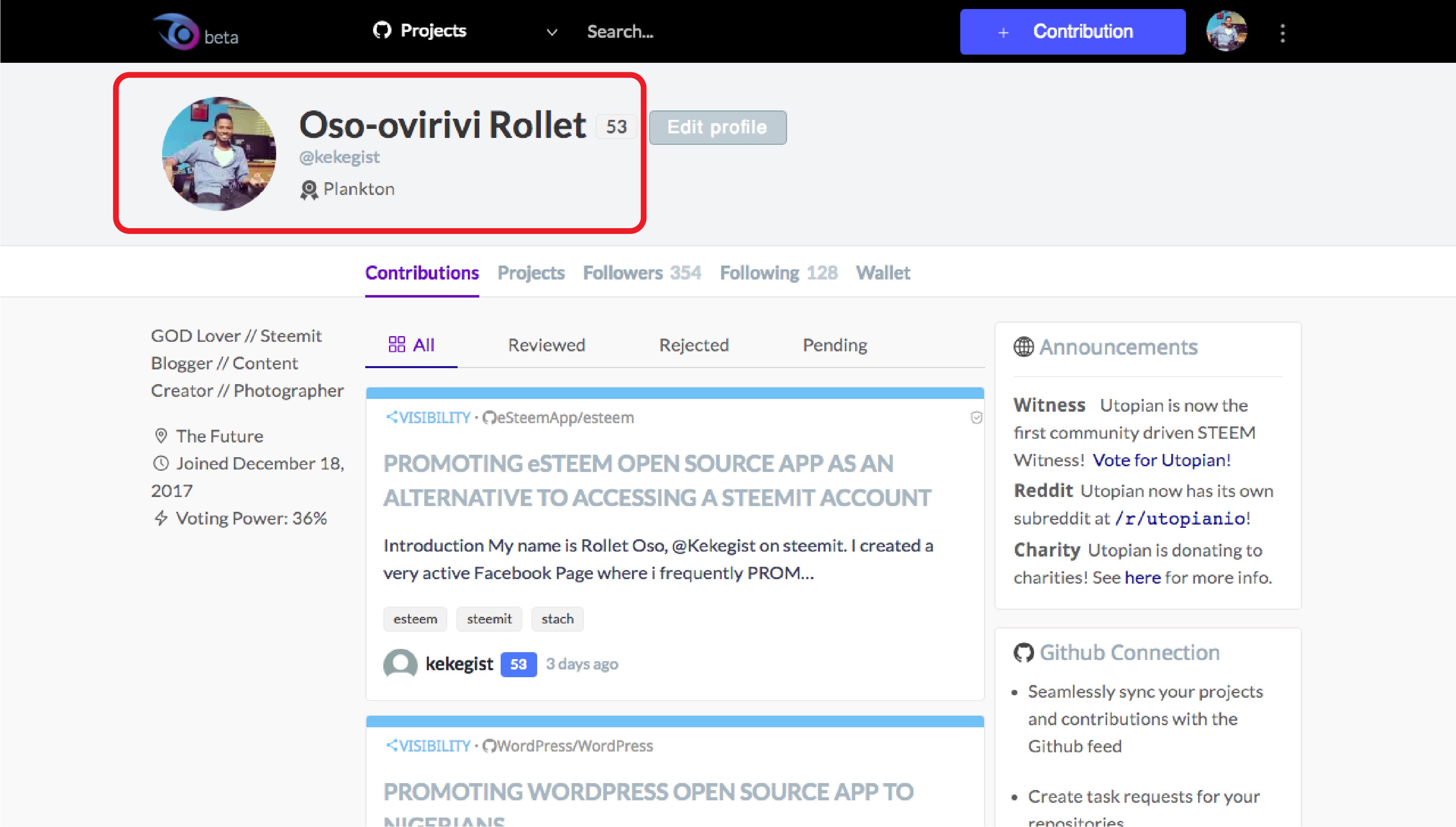Image resolution: width=1456 pixels, height=827 pixels.
Task: Open the Projects profile tab
Action: pos(531,273)
